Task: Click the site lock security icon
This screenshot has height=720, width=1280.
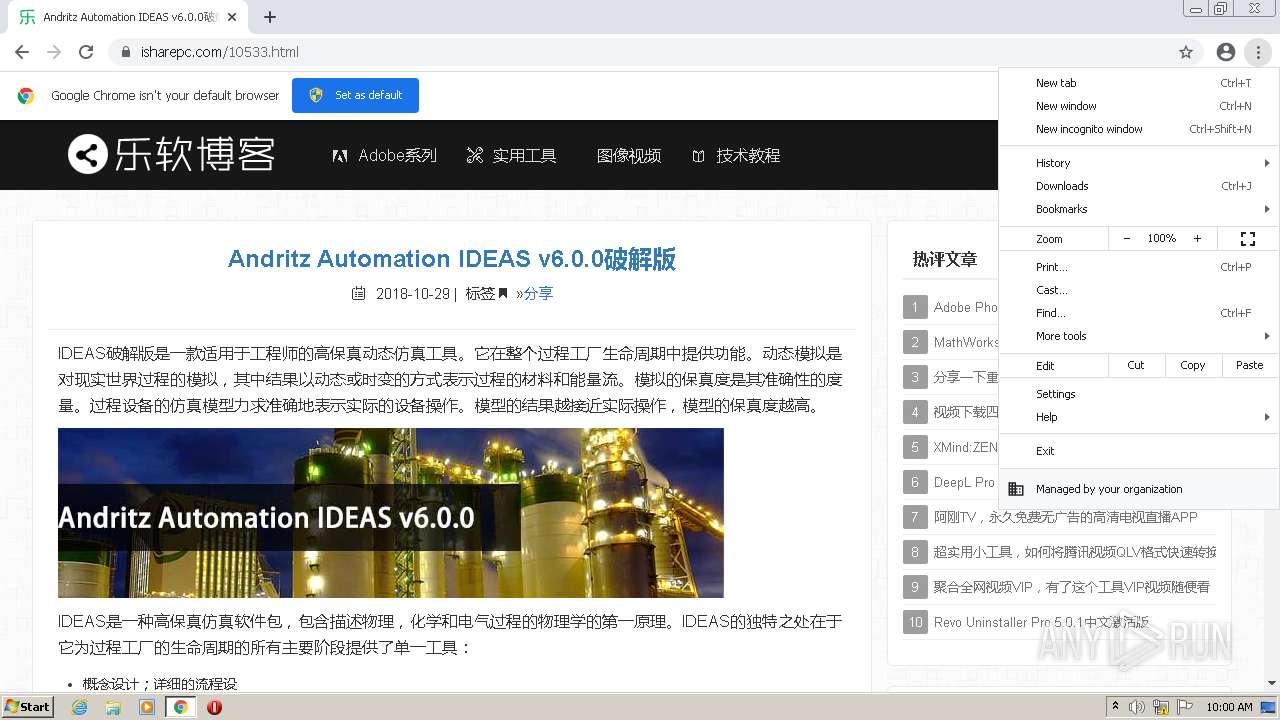Action: (125, 52)
